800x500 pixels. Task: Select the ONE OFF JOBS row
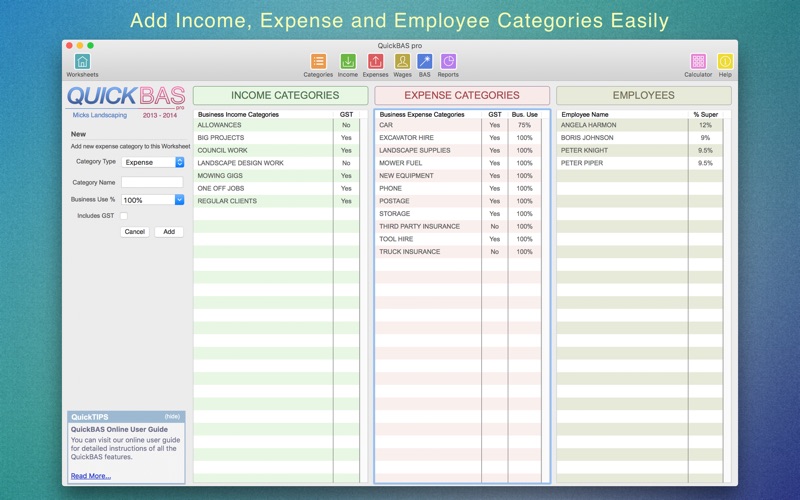(x=276, y=188)
